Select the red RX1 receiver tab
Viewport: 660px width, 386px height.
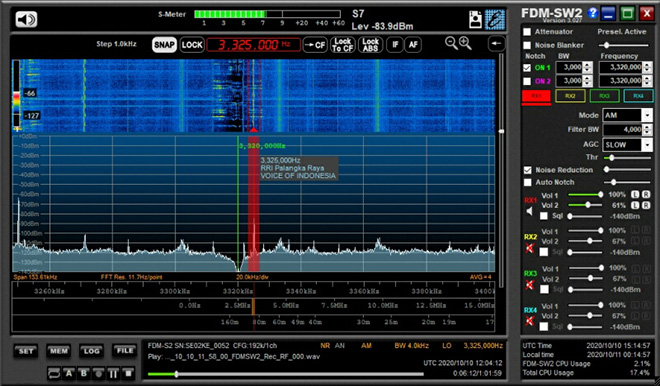(536, 96)
